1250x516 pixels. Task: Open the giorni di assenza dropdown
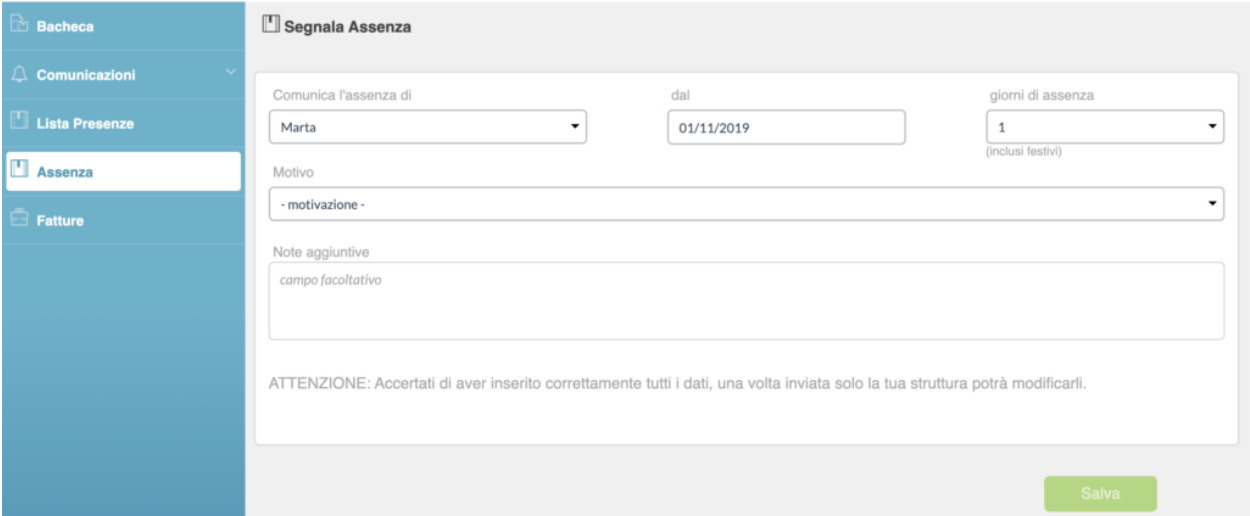coord(1104,127)
